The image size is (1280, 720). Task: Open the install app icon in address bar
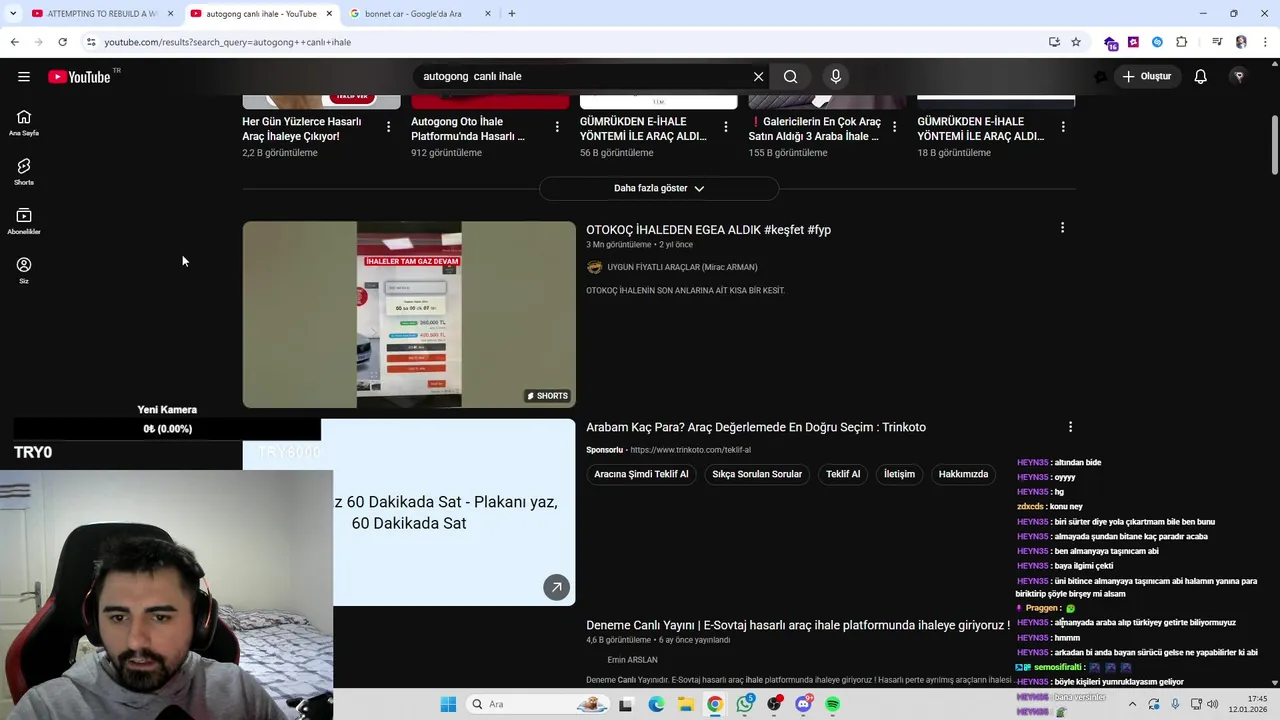[x=1054, y=42]
